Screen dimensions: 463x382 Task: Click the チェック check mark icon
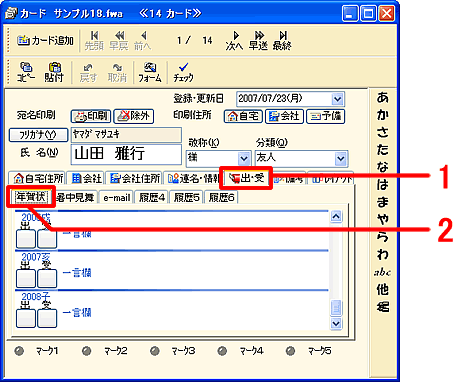[x=183, y=72]
